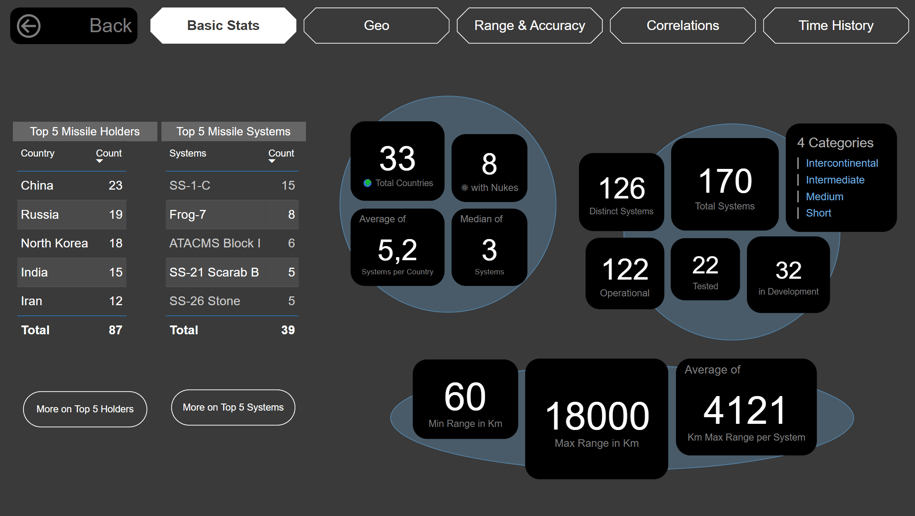Viewport: 915px width, 516px height.
Task: Open the Time History tab
Action: click(x=836, y=26)
